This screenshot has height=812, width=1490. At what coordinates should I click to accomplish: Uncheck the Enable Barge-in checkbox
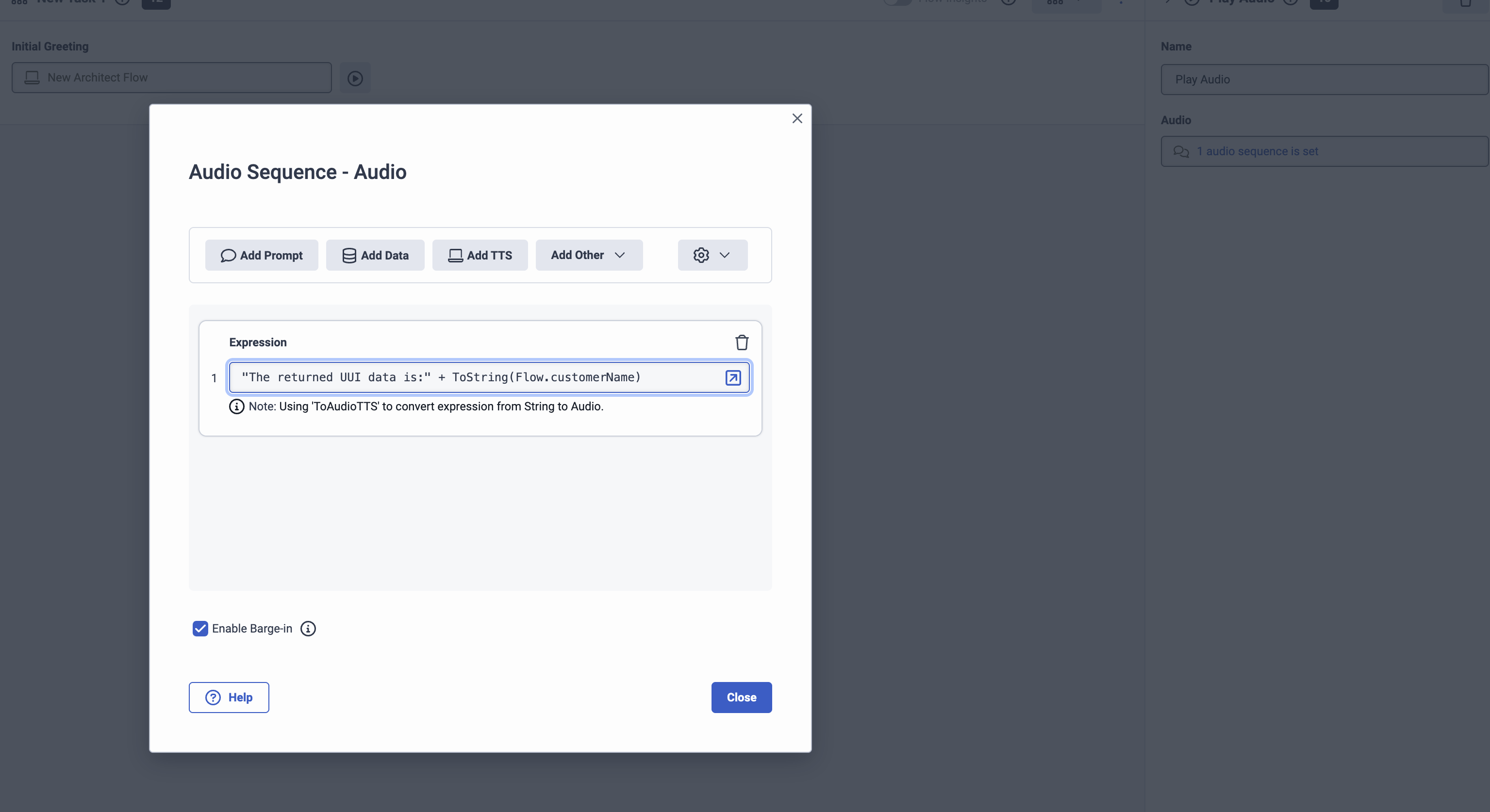(200, 628)
